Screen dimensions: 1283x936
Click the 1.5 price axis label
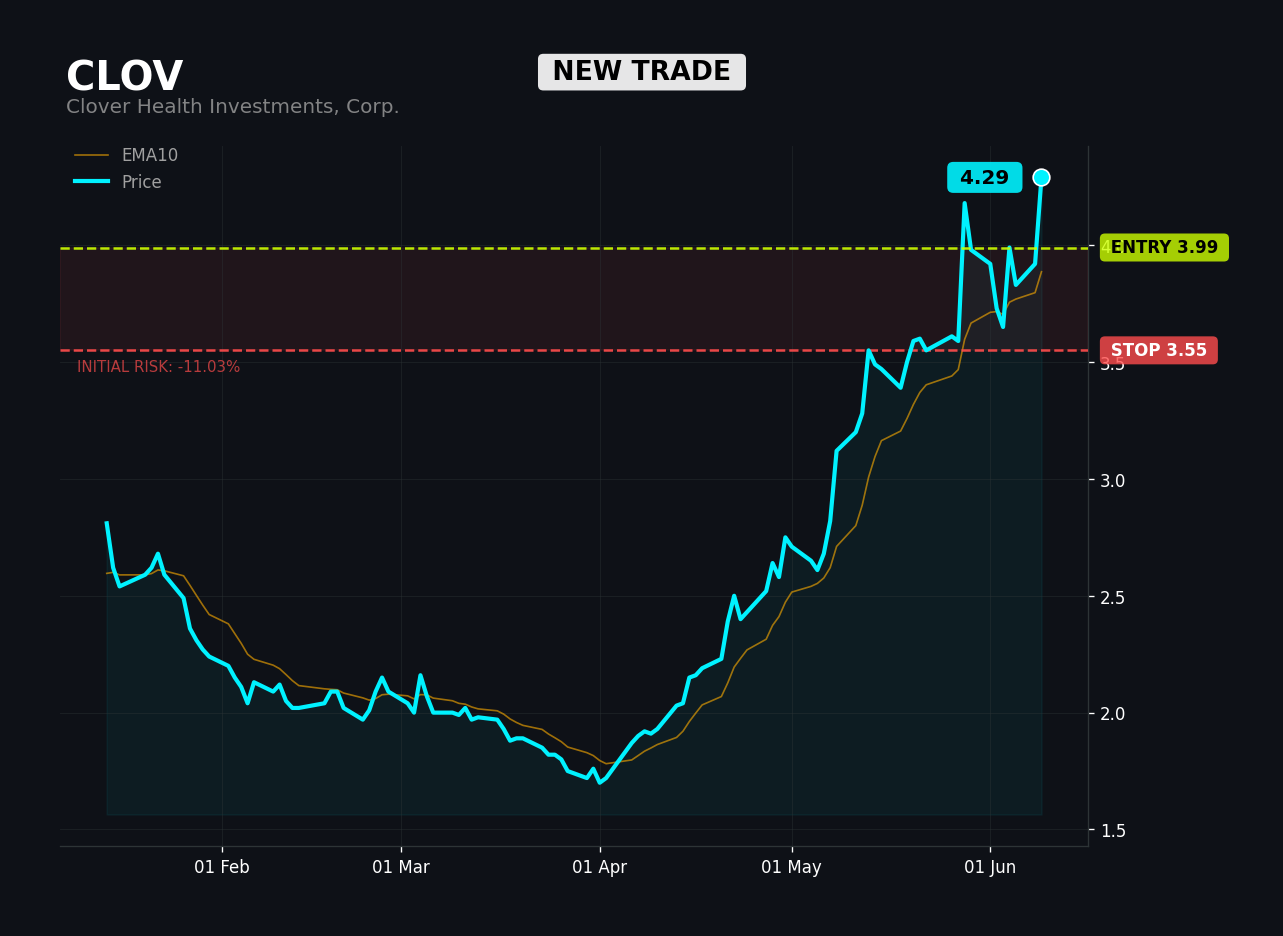[1112, 831]
